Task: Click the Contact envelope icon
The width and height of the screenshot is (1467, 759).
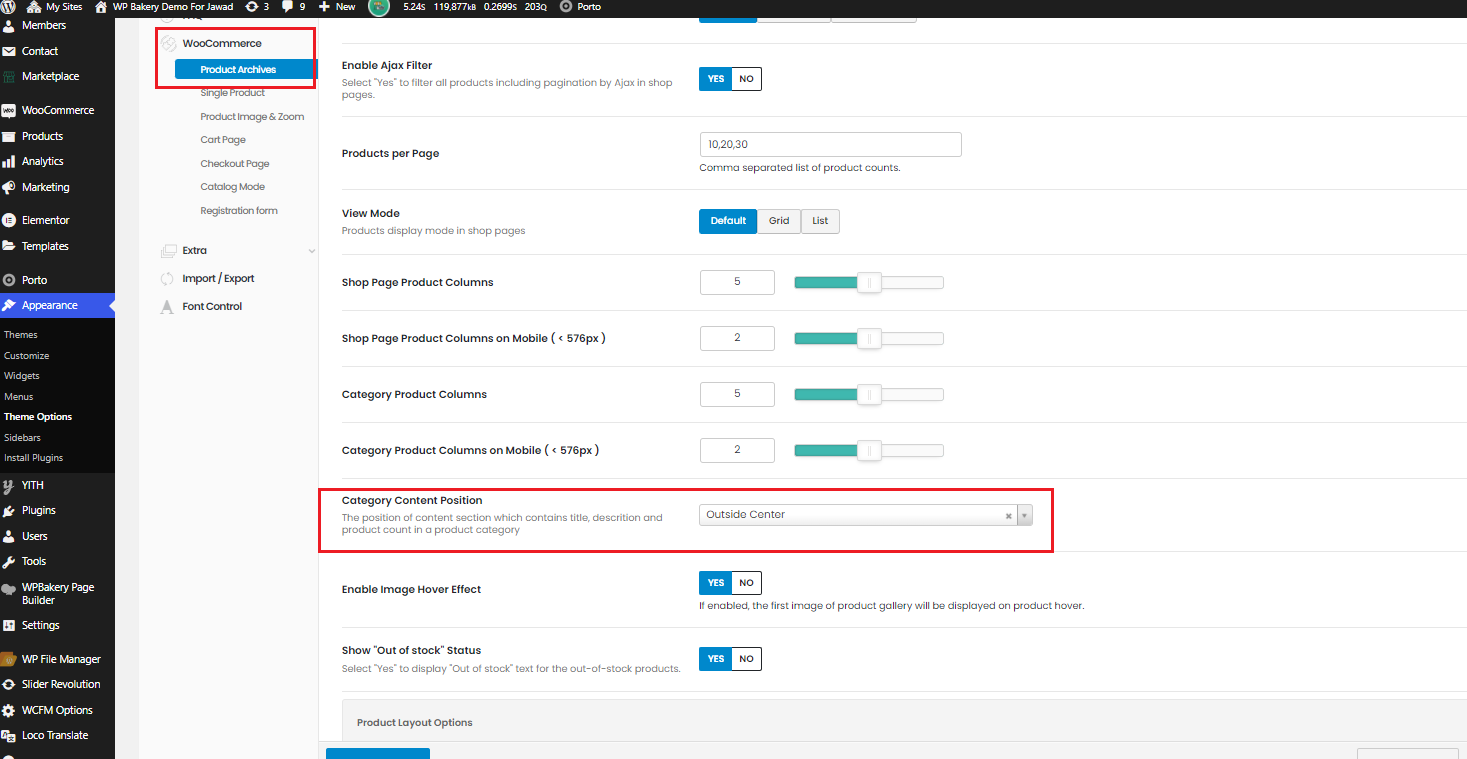Action: click(9, 51)
